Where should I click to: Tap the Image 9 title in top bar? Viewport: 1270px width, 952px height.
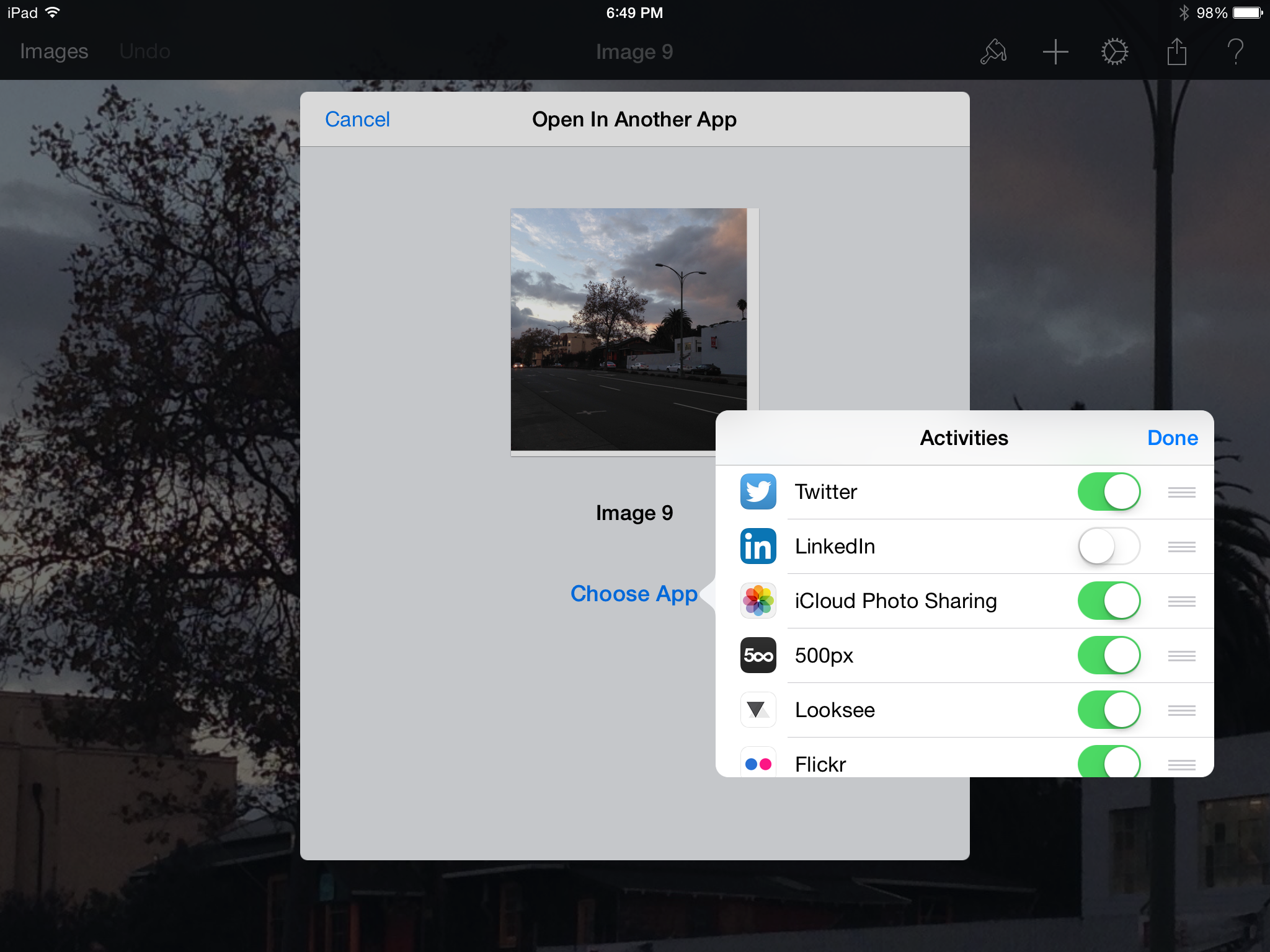click(x=634, y=51)
